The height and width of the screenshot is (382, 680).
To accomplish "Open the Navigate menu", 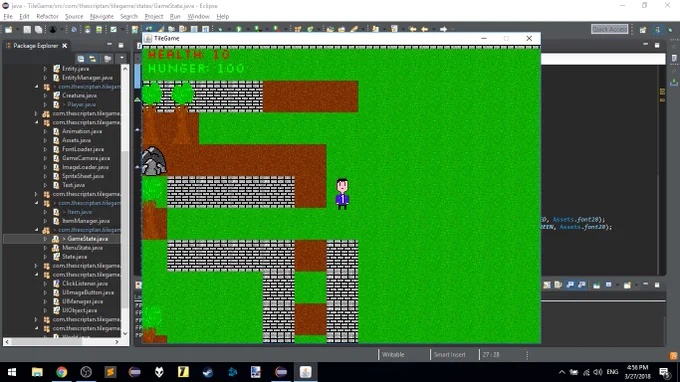I will tap(101, 16).
